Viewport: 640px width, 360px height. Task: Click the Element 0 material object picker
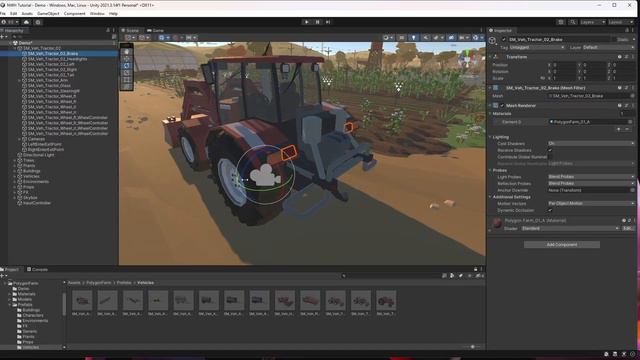[x=630, y=122]
